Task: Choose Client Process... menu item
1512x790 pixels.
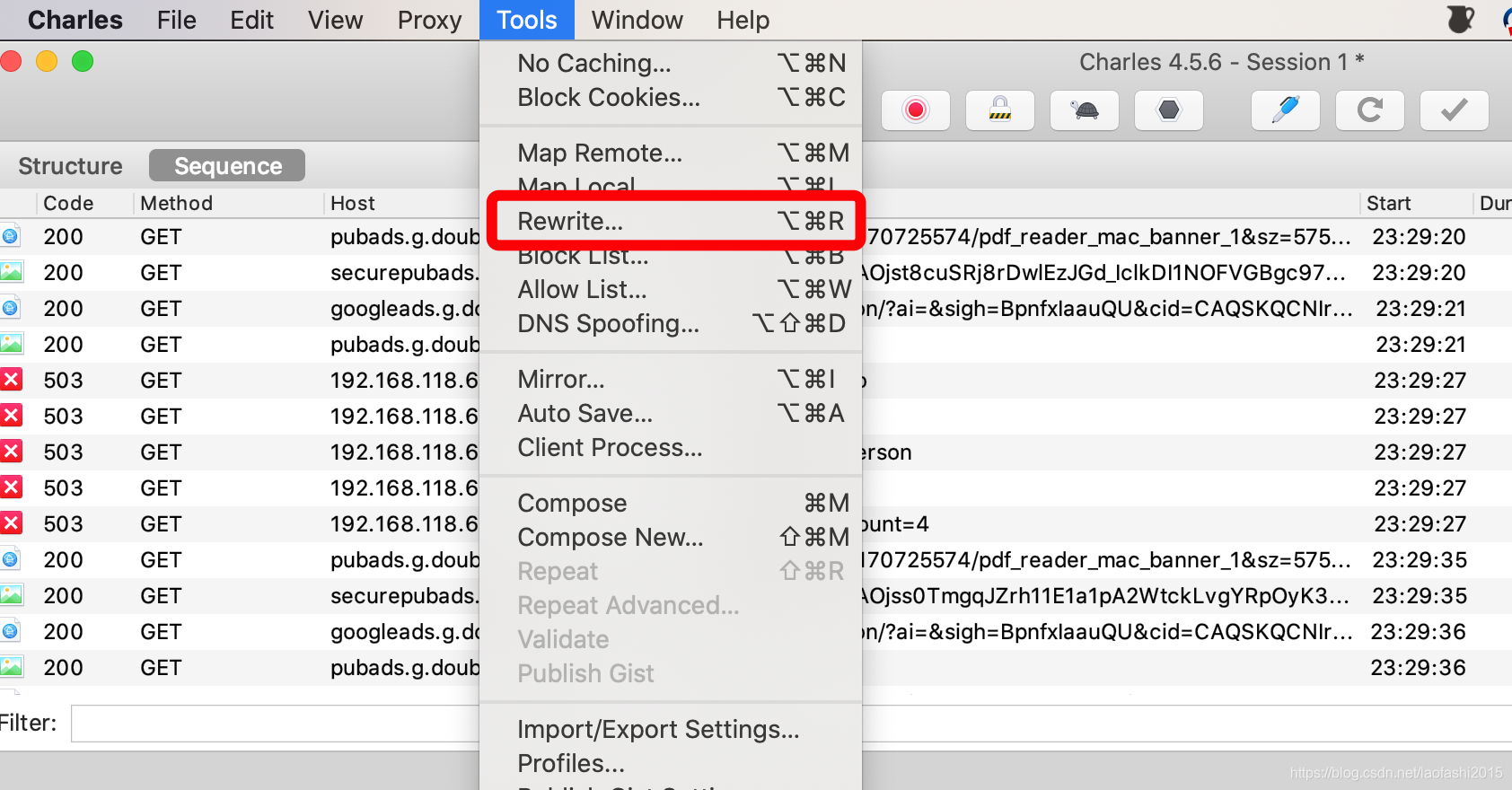Action: coord(671,447)
